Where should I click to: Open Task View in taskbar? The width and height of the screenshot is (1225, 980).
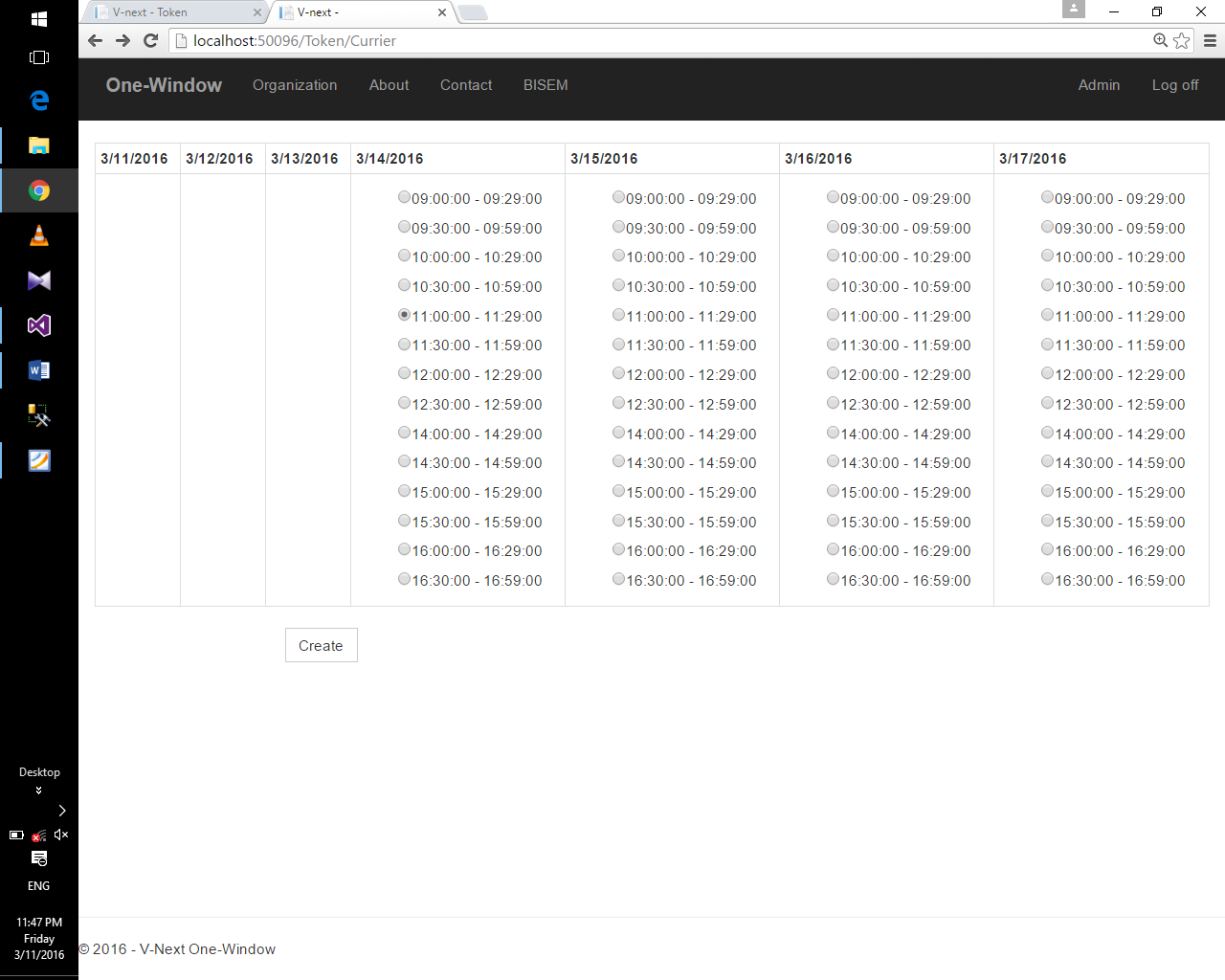pyautogui.click(x=39, y=57)
